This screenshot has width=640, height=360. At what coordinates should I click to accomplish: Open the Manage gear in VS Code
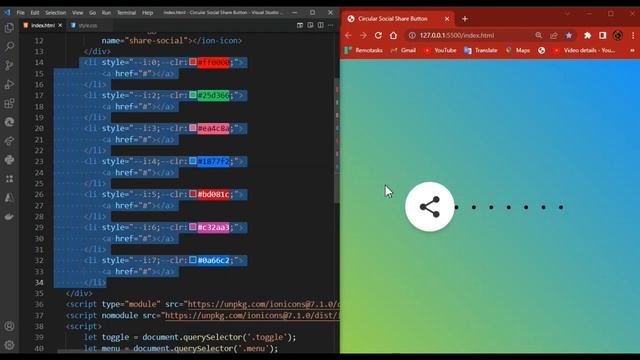(9, 345)
